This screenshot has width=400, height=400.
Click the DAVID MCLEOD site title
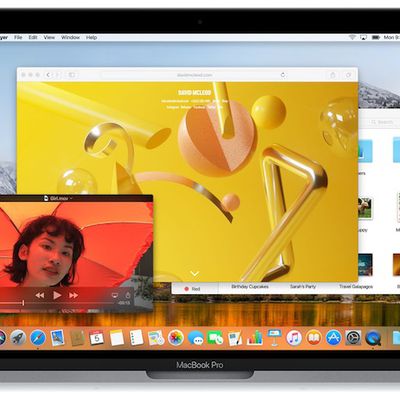pyautogui.click(x=195, y=92)
